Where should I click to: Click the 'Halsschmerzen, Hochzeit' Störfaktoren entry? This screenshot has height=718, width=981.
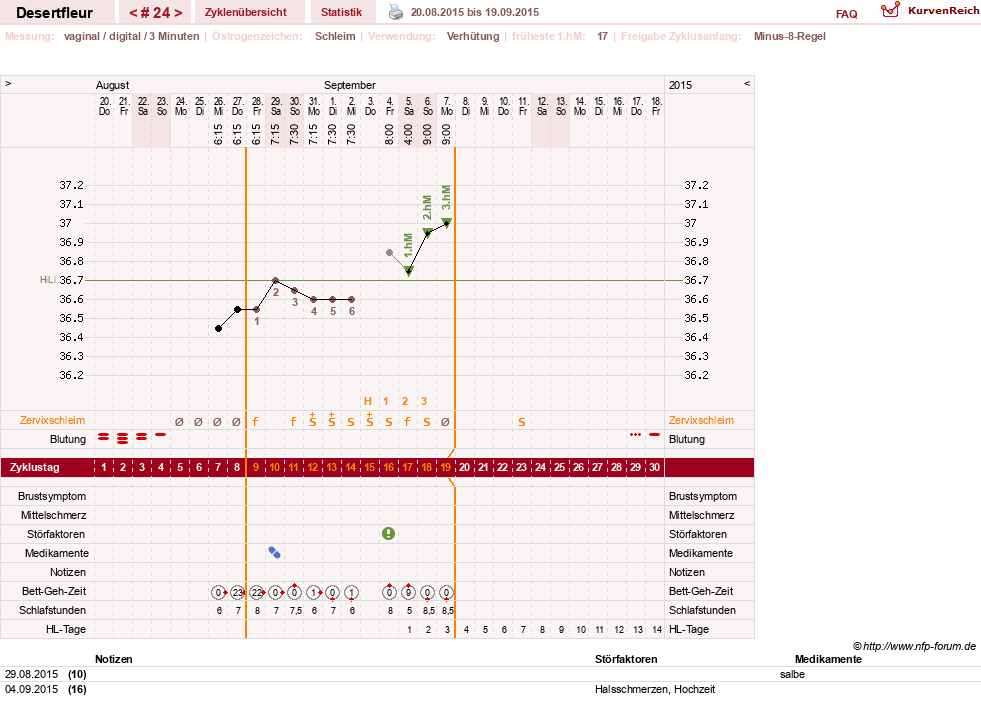point(655,689)
